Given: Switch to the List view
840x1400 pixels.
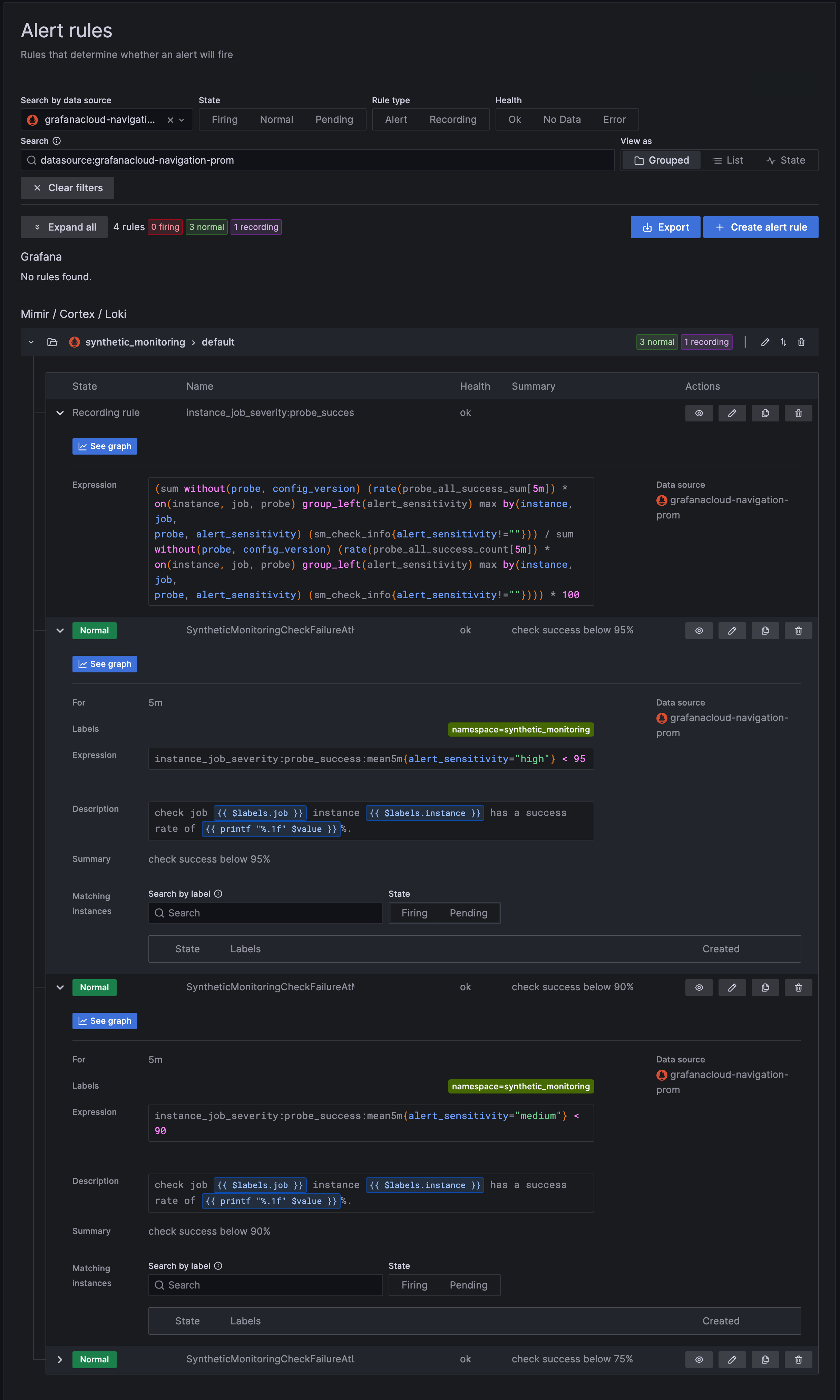Looking at the screenshot, I should (727, 160).
